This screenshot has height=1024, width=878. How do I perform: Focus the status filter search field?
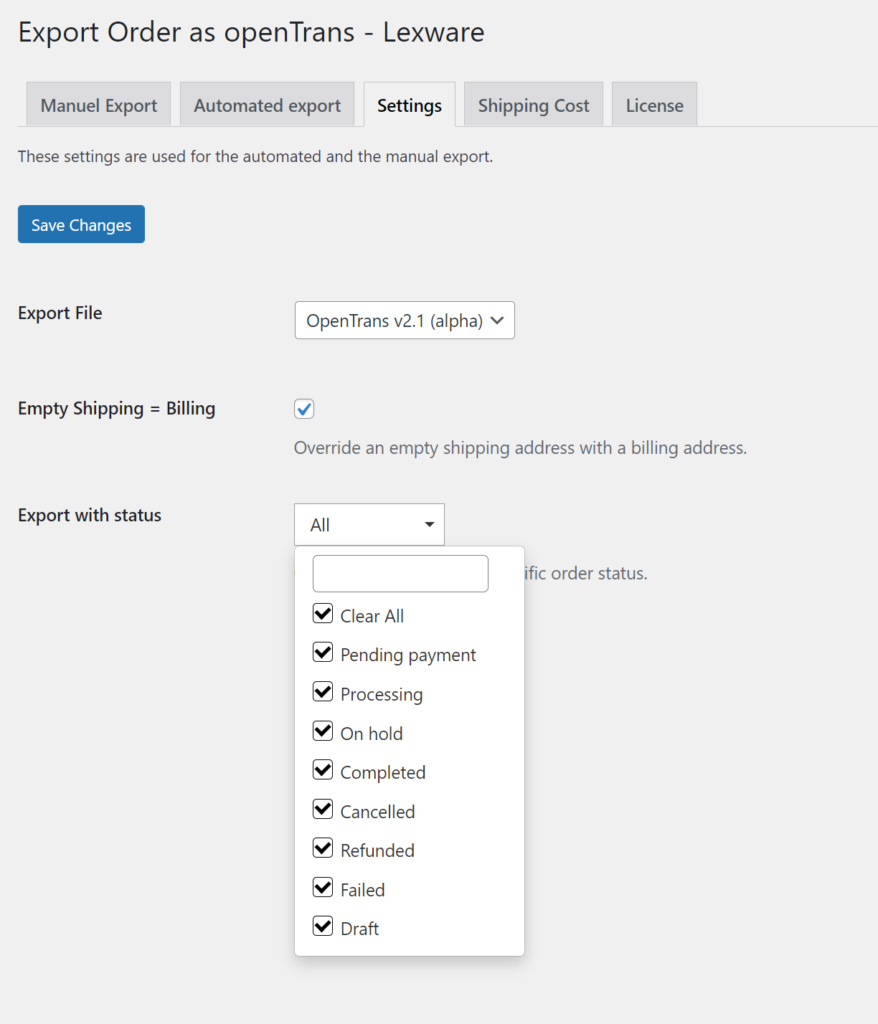400,573
